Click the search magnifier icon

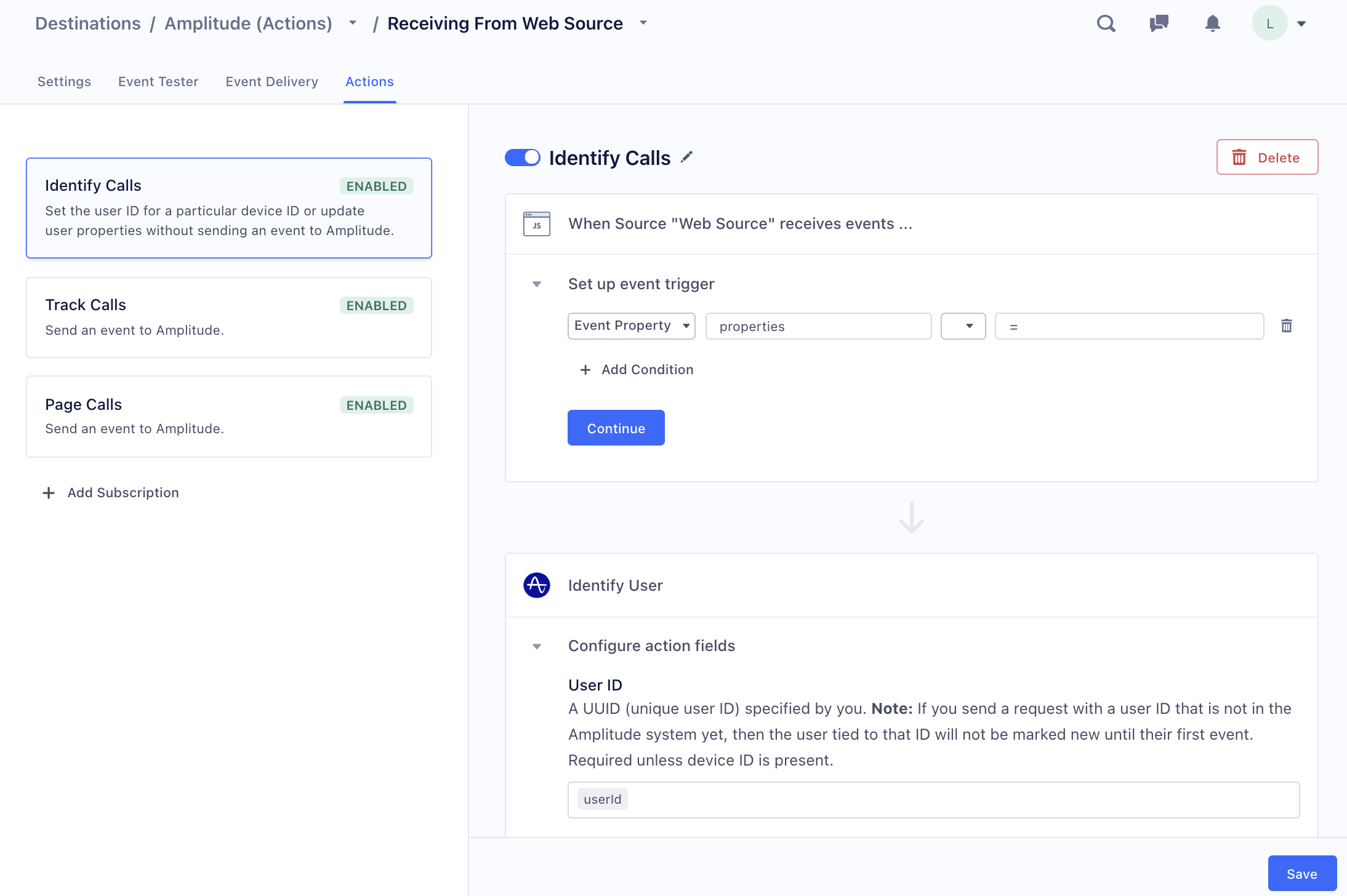point(1106,23)
